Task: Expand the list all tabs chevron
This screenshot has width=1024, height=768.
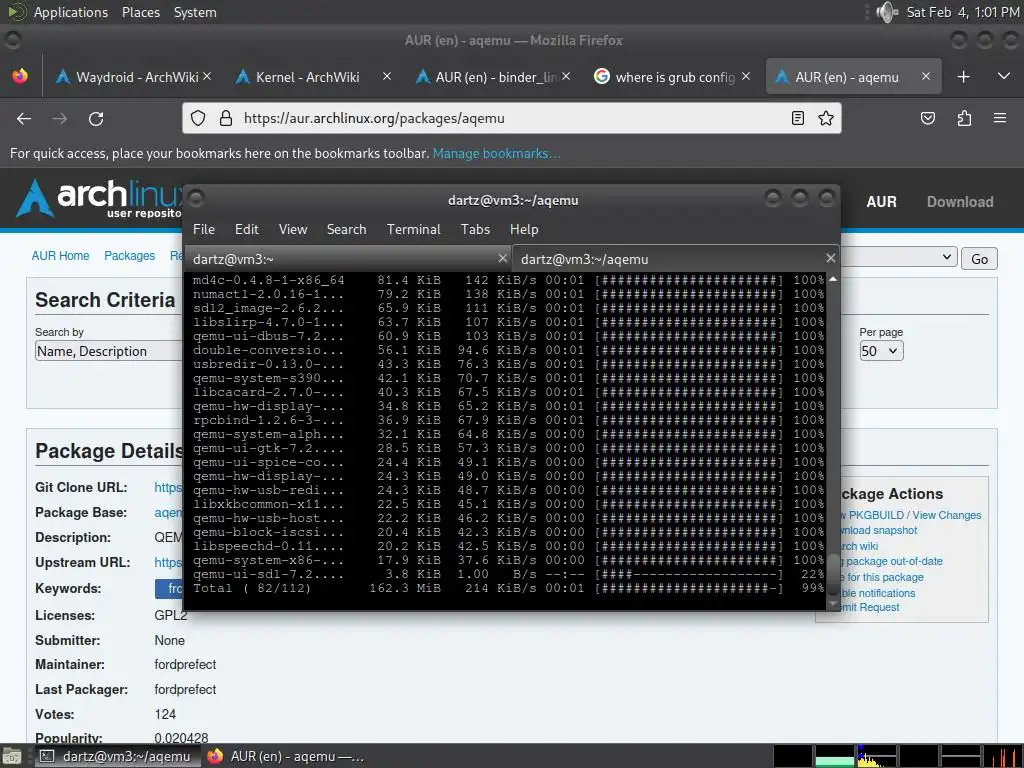Action: (x=1004, y=76)
